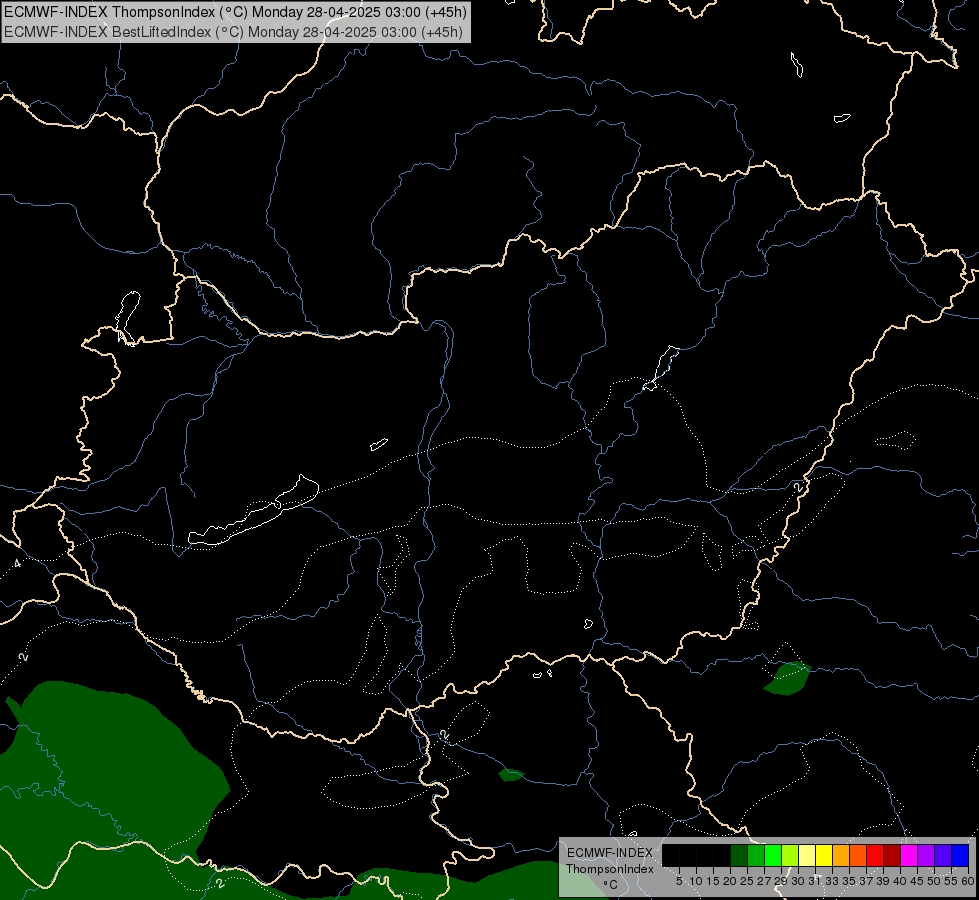Pick the magenta 40-45 legend swatch
Image resolution: width=979 pixels, height=900 pixels.
click(x=909, y=855)
